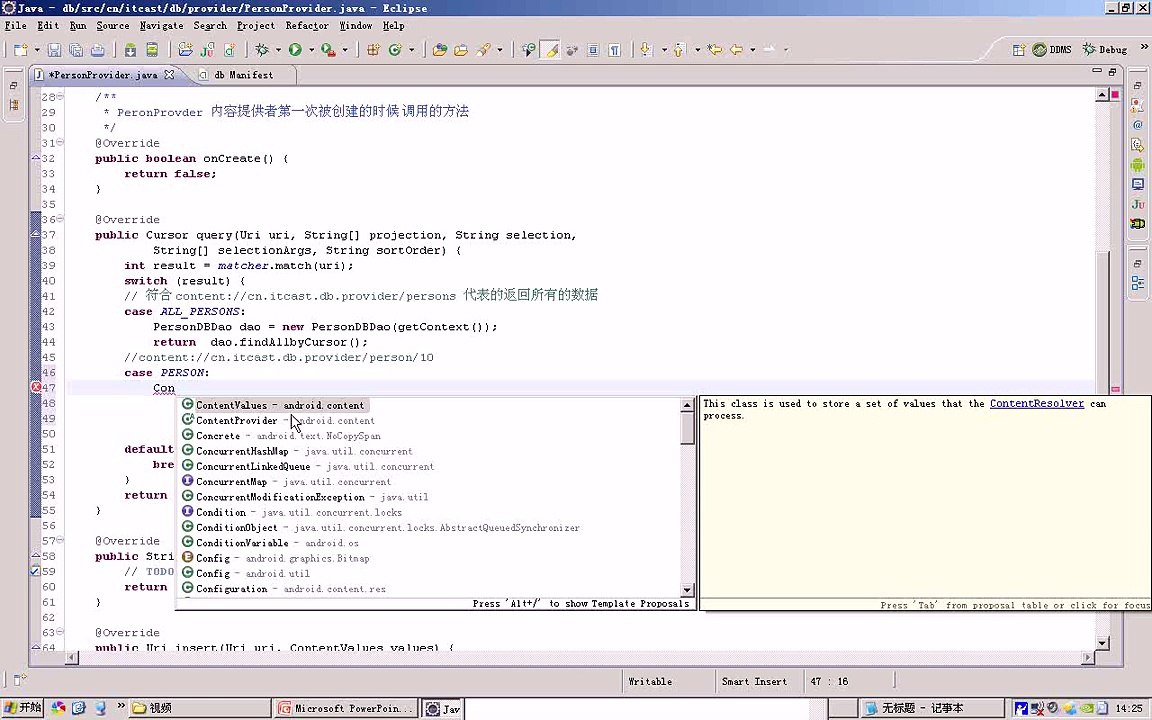Open the Debug configurations dropdown arrow

pyautogui.click(x=278, y=50)
